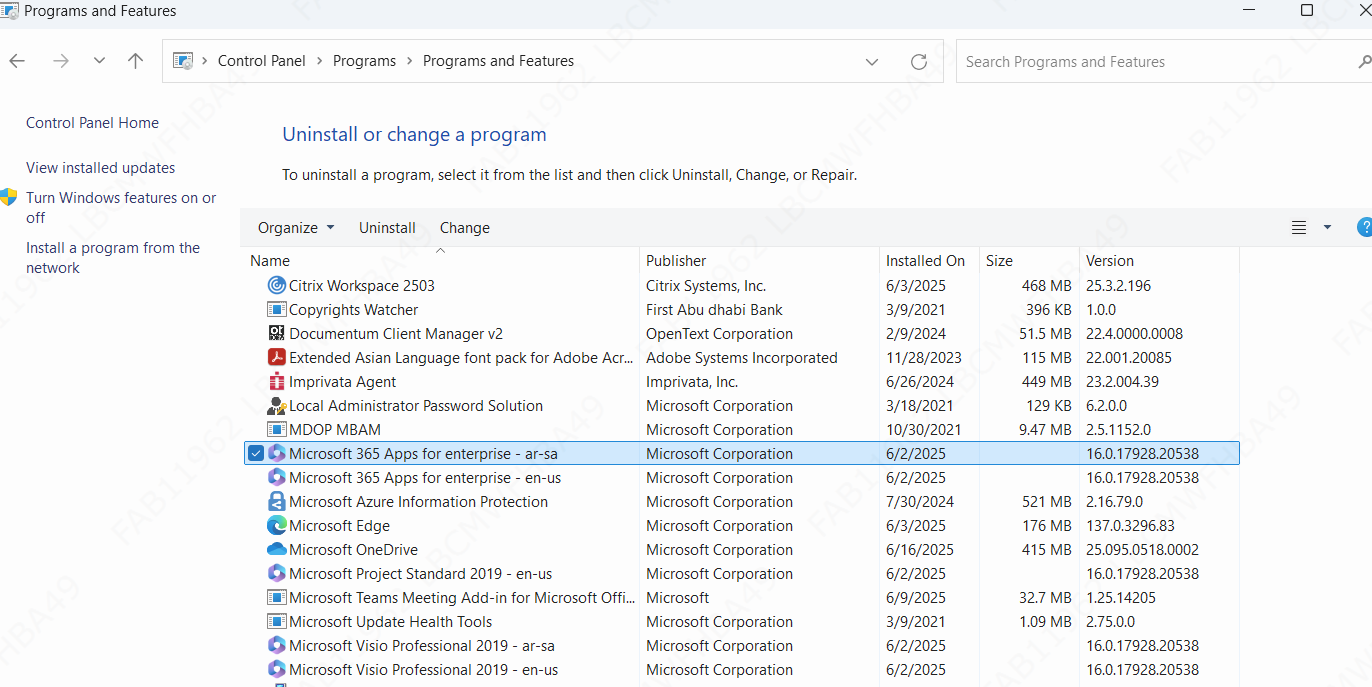Viewport: 1372px width, 687px height.
Task: Sort programs by Installed On column
Action: pyautogui.click(x=925, y=261)
